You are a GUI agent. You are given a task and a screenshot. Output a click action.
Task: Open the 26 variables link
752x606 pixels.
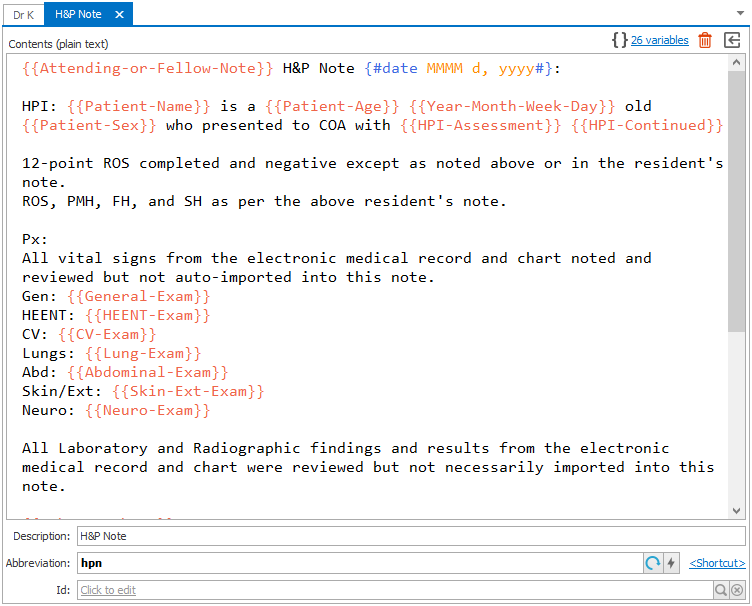[x=659, y=40]
